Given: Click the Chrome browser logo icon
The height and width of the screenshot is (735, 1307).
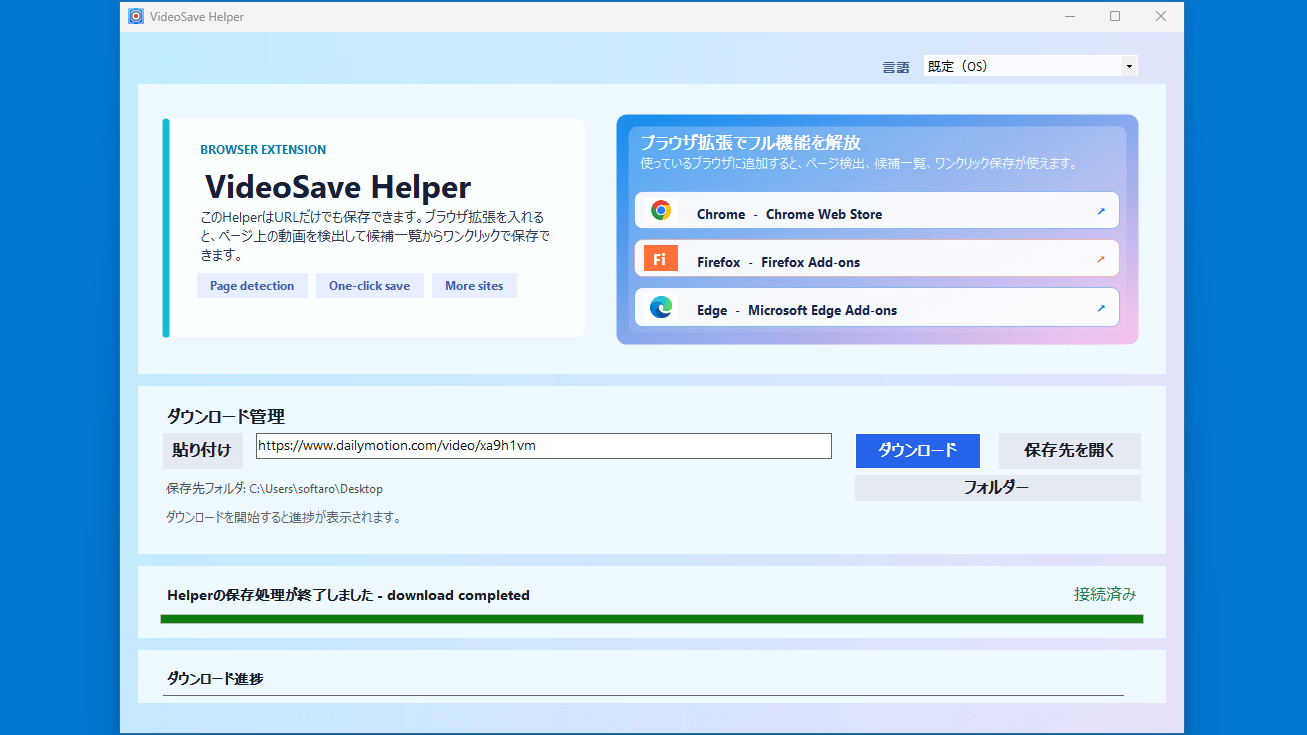Looking at the screenshot, I should pos(660,211).
